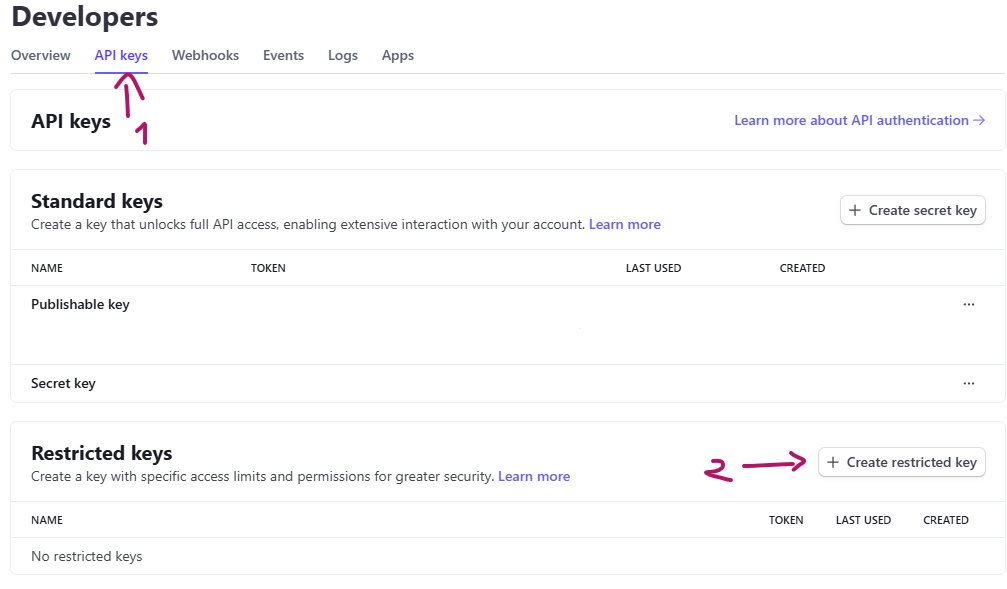
Task: Open Learn more about API authentication link
Action: 860,121
